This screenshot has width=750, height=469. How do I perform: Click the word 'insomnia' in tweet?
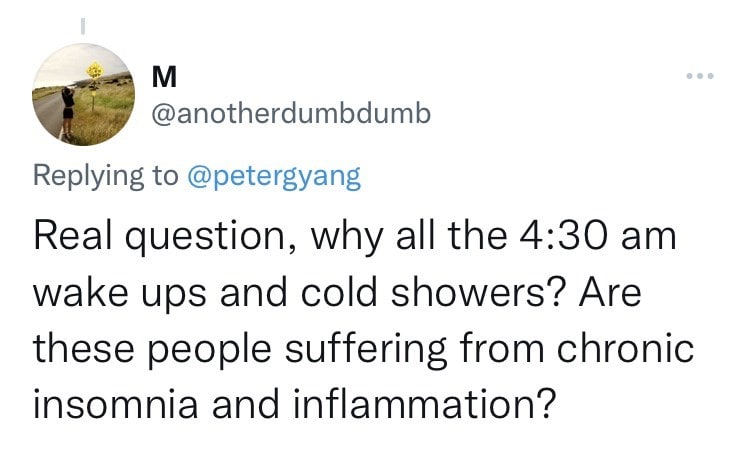(x=115, y=404)
